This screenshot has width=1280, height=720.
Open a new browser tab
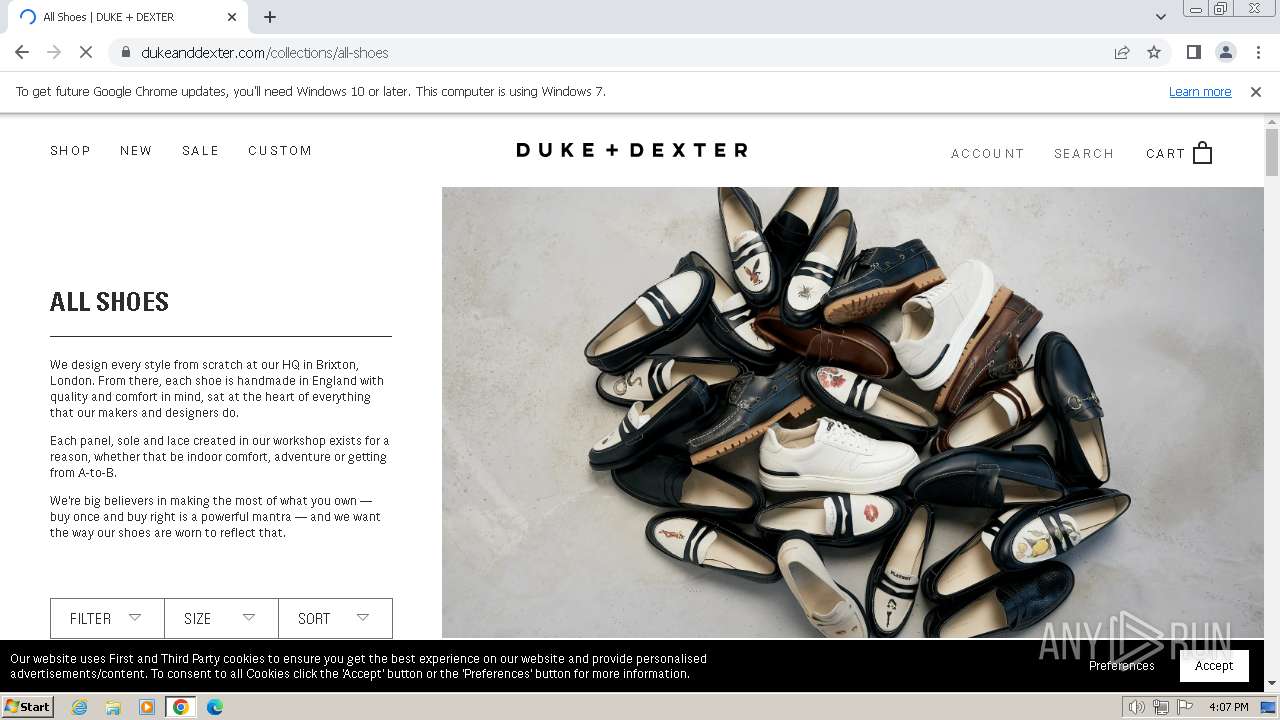click(270, 17)
